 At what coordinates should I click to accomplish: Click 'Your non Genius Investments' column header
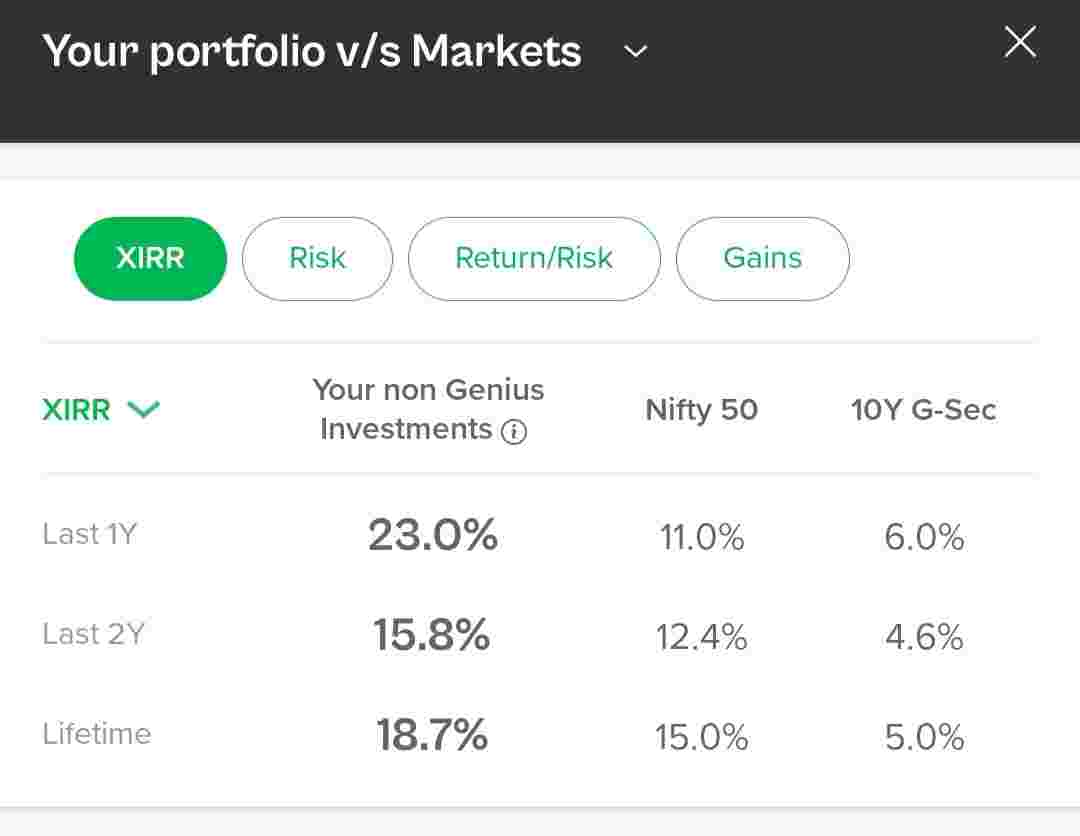[428, 408]
